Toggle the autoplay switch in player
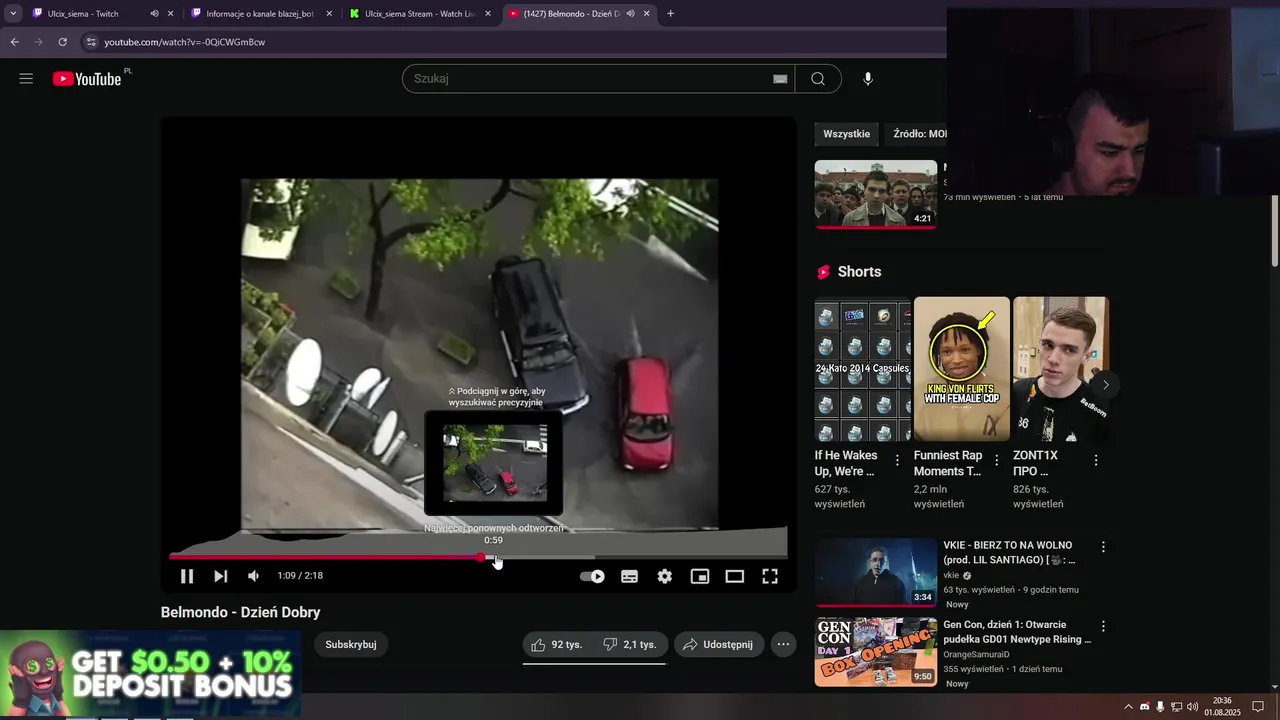The image size is (1280, 720). tap(592, 576)
